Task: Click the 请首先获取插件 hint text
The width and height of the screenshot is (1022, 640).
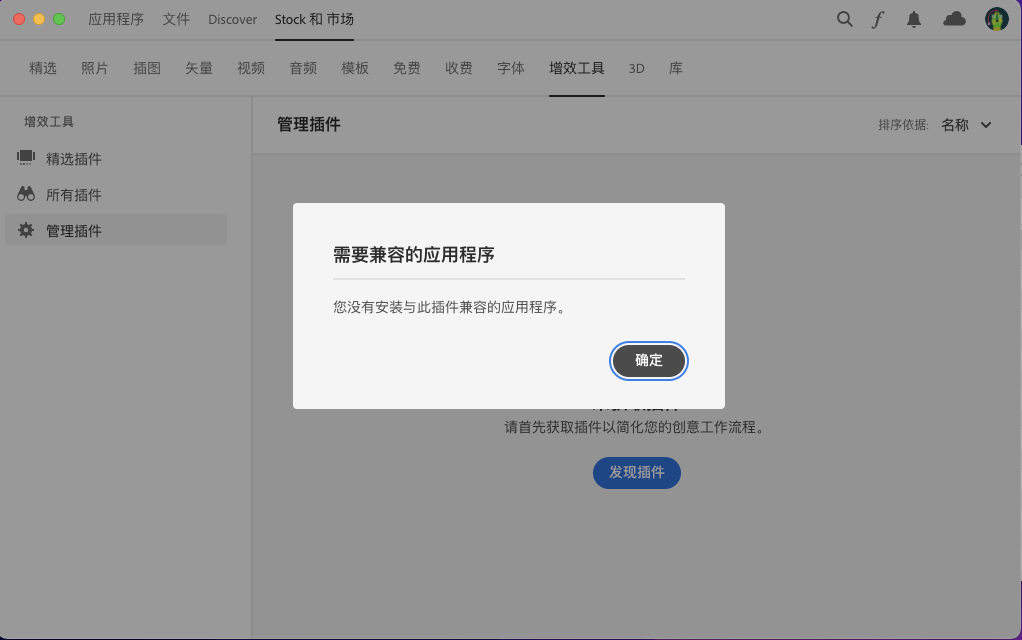Action: pyautogui.click(x=635, y=427)
